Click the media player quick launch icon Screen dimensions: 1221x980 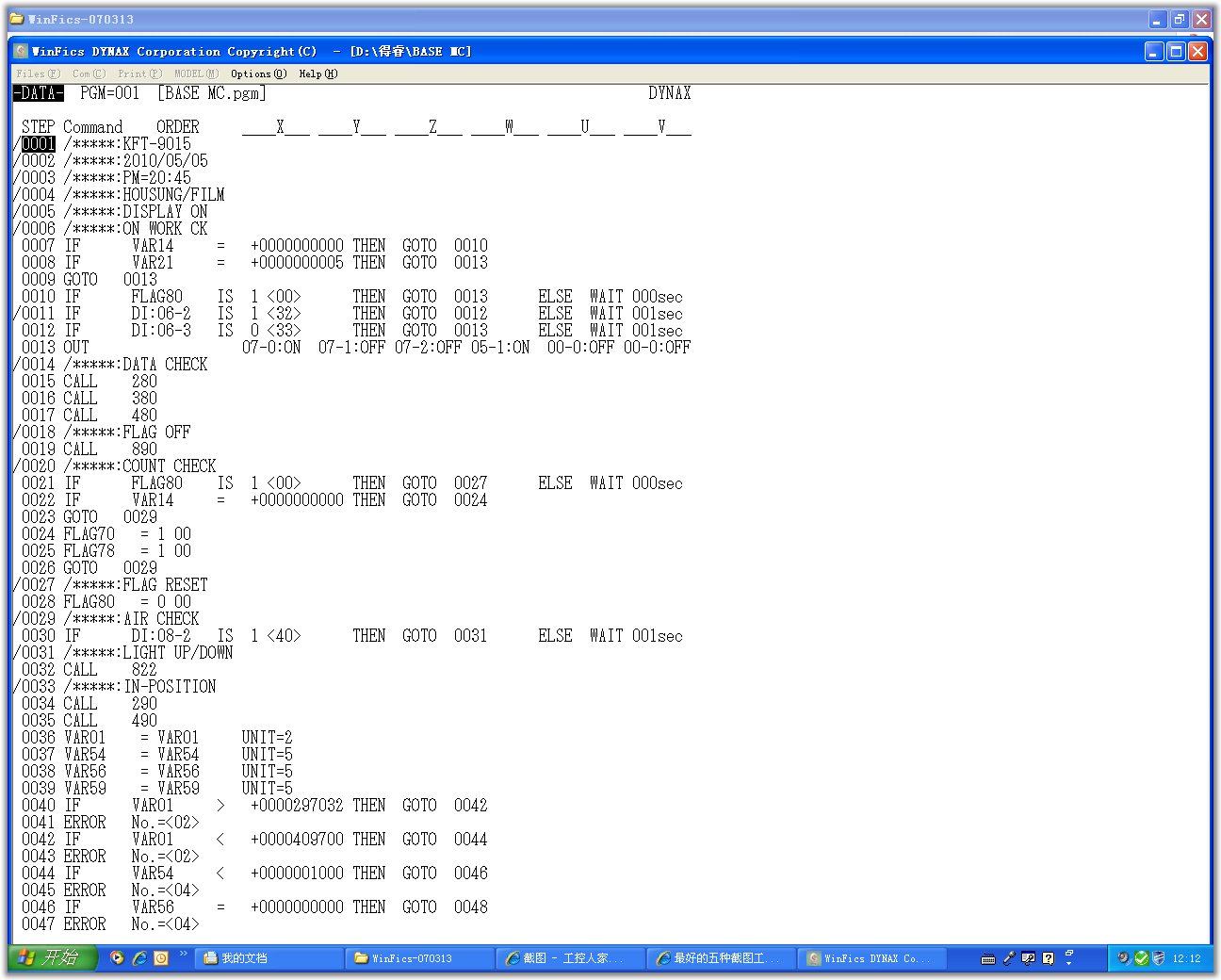point(117,957)
